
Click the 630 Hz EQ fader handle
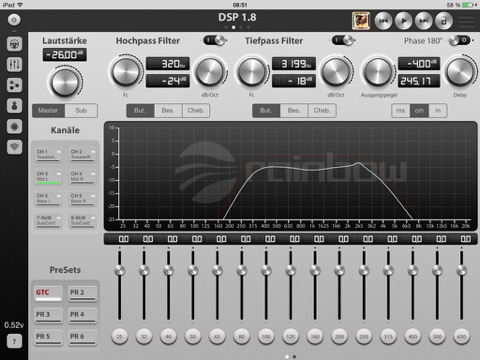462,270
